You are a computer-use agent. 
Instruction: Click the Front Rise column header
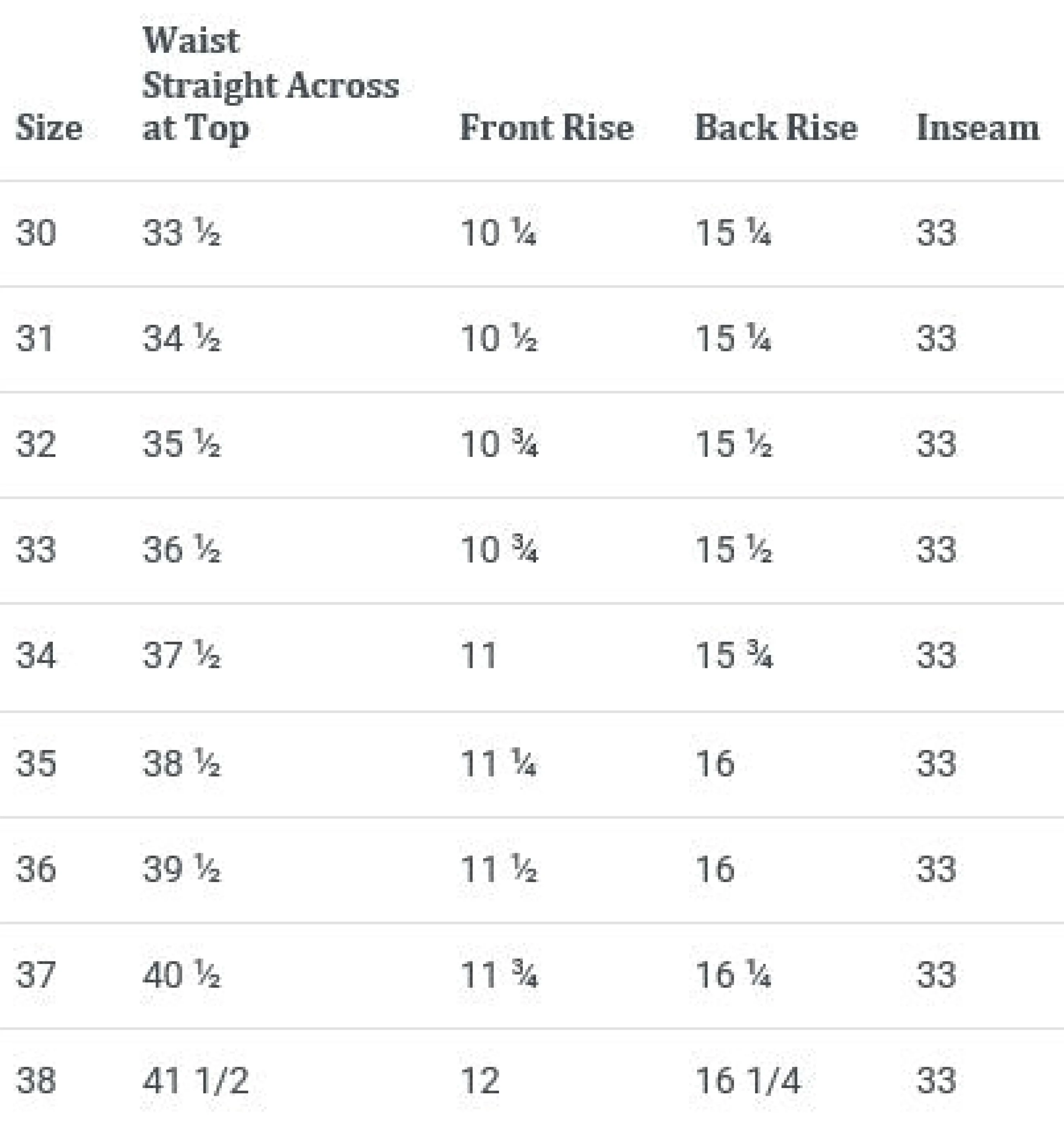coord(546,128)
